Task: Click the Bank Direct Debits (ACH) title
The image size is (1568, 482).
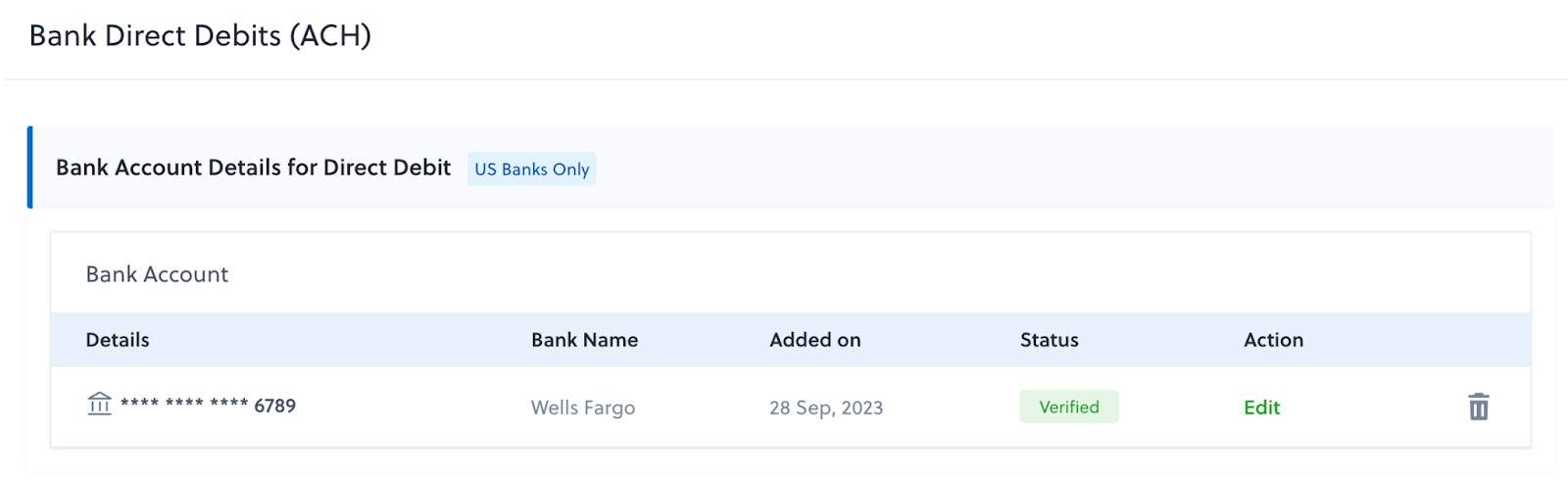Action: (x=200, y=35)
